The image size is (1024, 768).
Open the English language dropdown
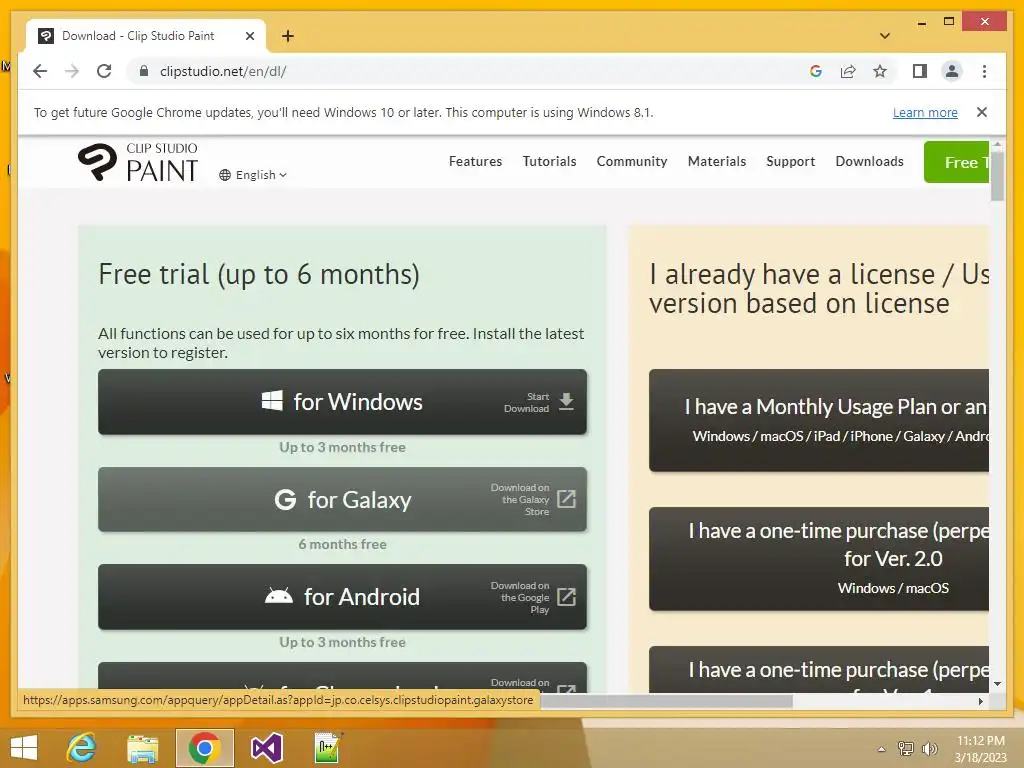pyautogui.click(x=253, y=175)
